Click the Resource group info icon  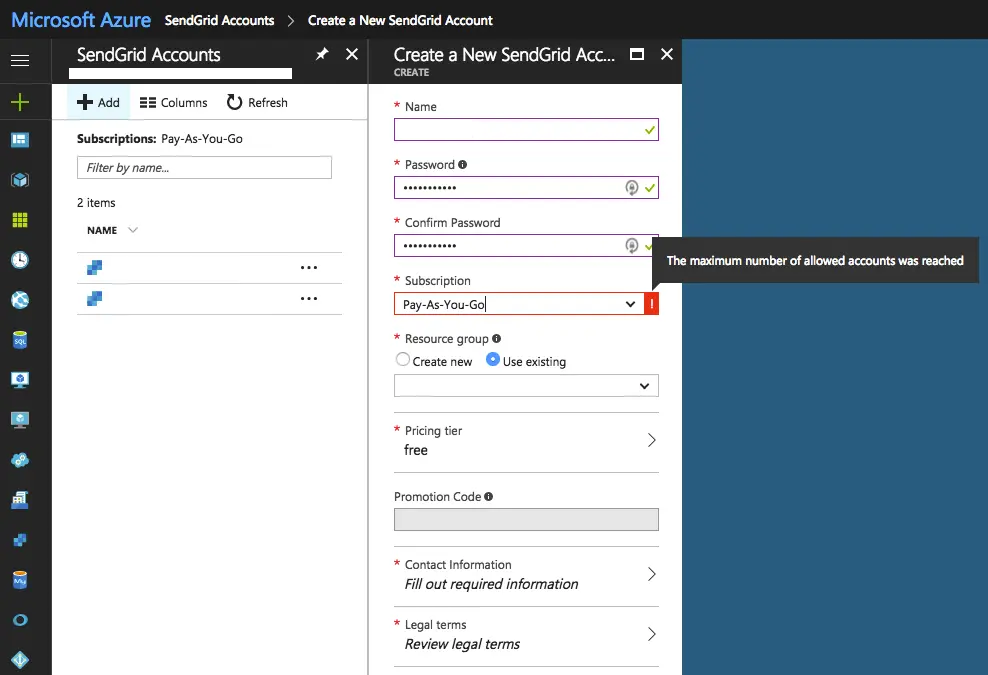point(497,338)
